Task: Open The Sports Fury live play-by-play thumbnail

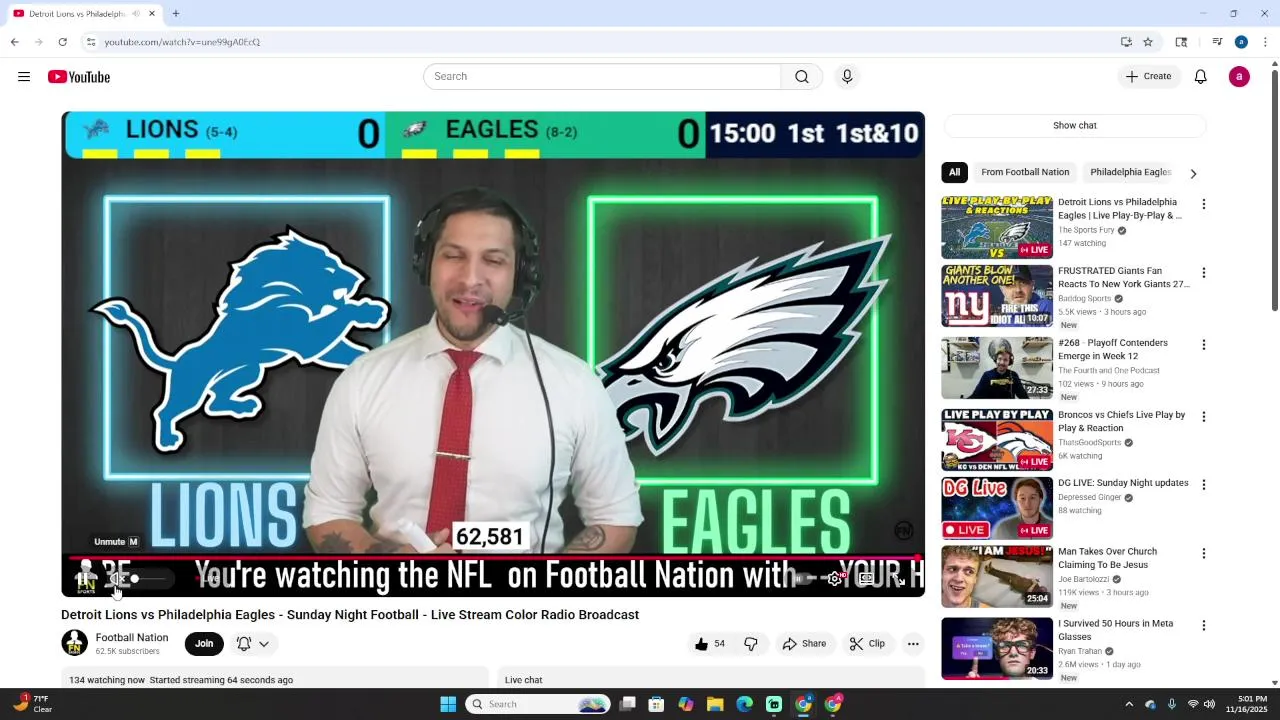Action: point(997,227)
